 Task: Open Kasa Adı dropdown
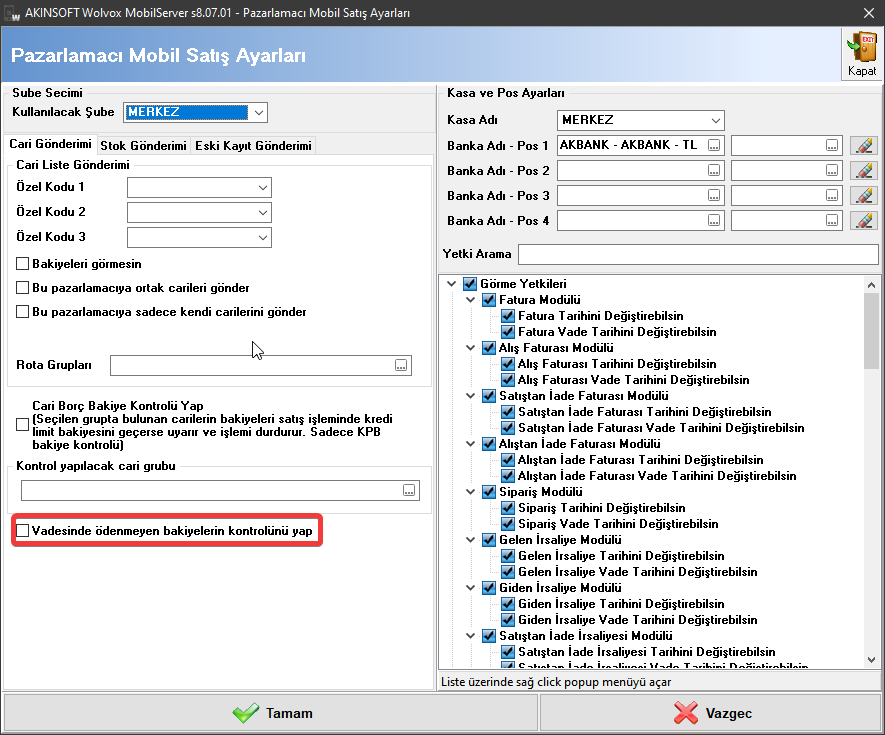point(716,120)
